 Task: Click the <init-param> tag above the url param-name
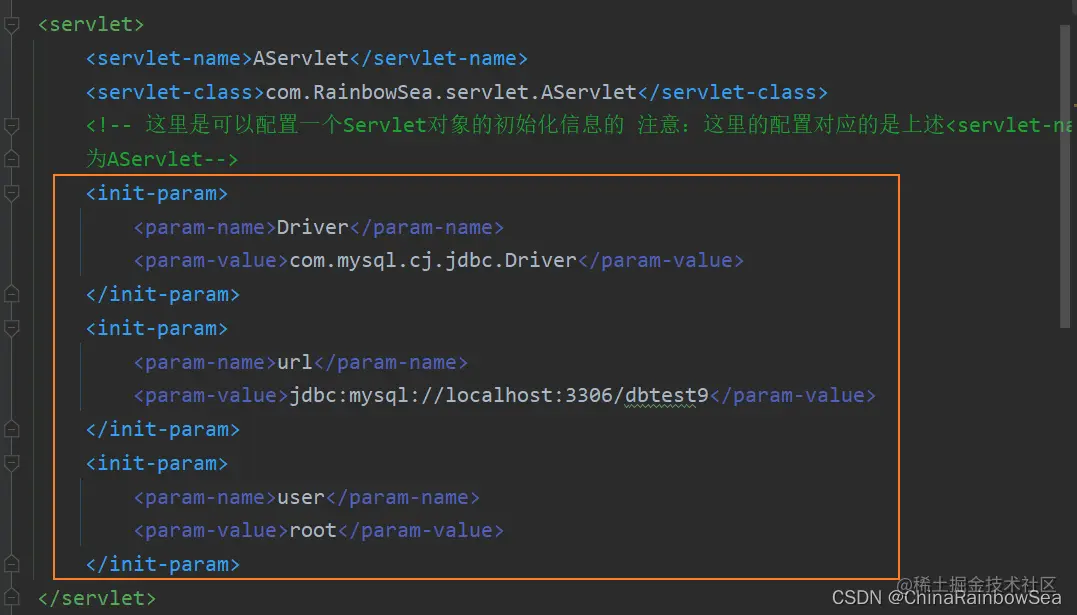coord(157,328)
